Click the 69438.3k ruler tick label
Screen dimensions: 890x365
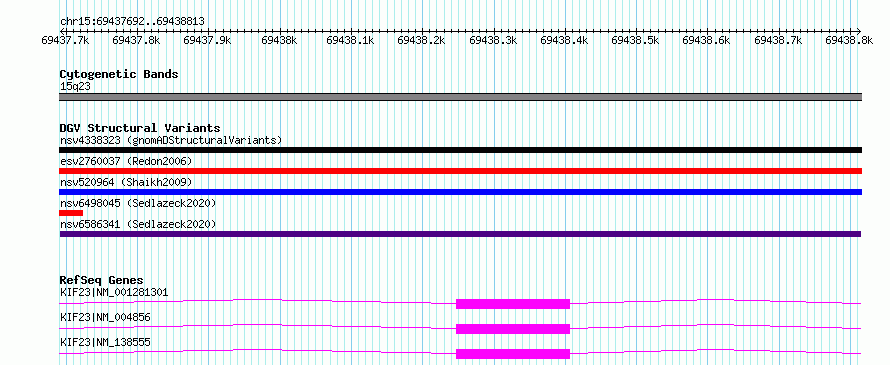pos(493,40)
